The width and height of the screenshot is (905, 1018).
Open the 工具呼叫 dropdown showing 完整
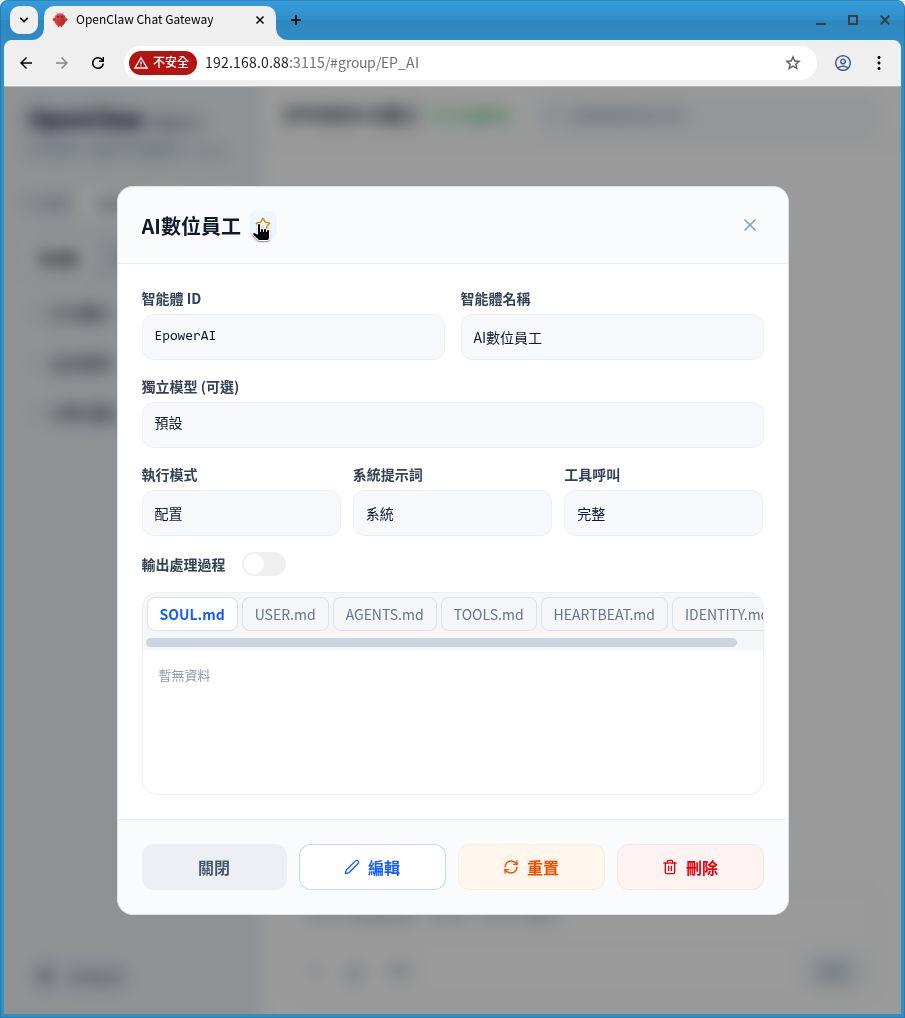pos(663,513)
